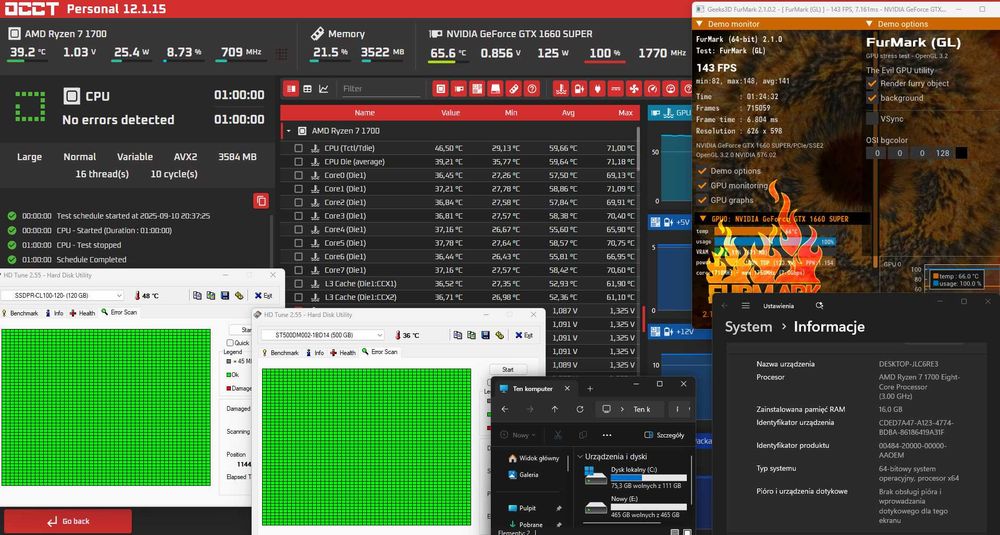
Task: Switch OCCT monitoring to graph view icon
Action: (x=324, y=89)
